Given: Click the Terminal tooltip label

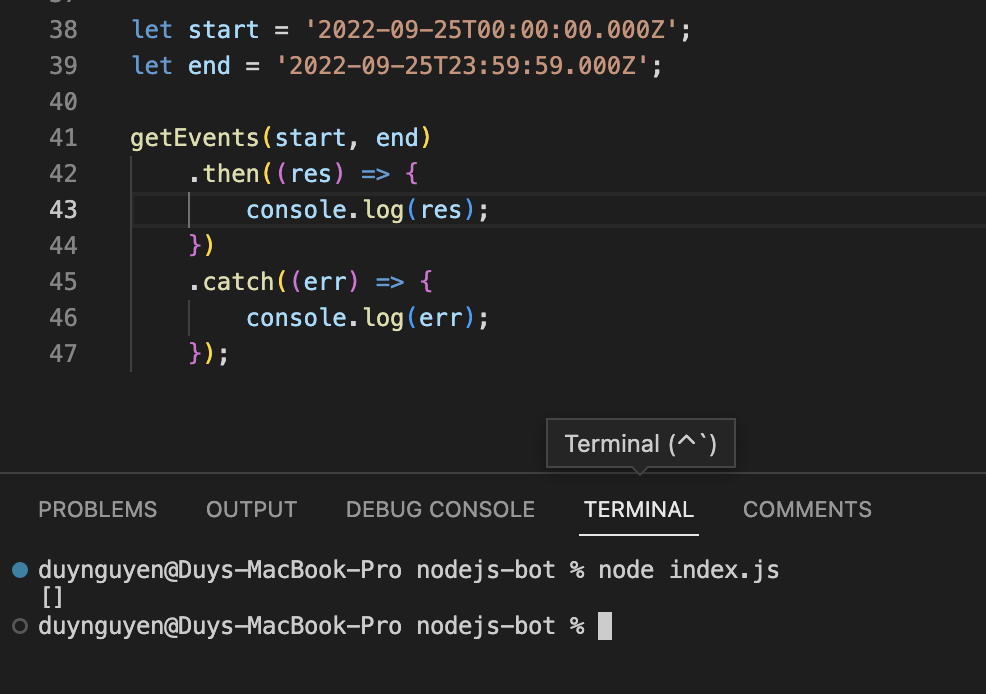Looking at the screenshot, I should pyautogui.click(x=640, y=443).
